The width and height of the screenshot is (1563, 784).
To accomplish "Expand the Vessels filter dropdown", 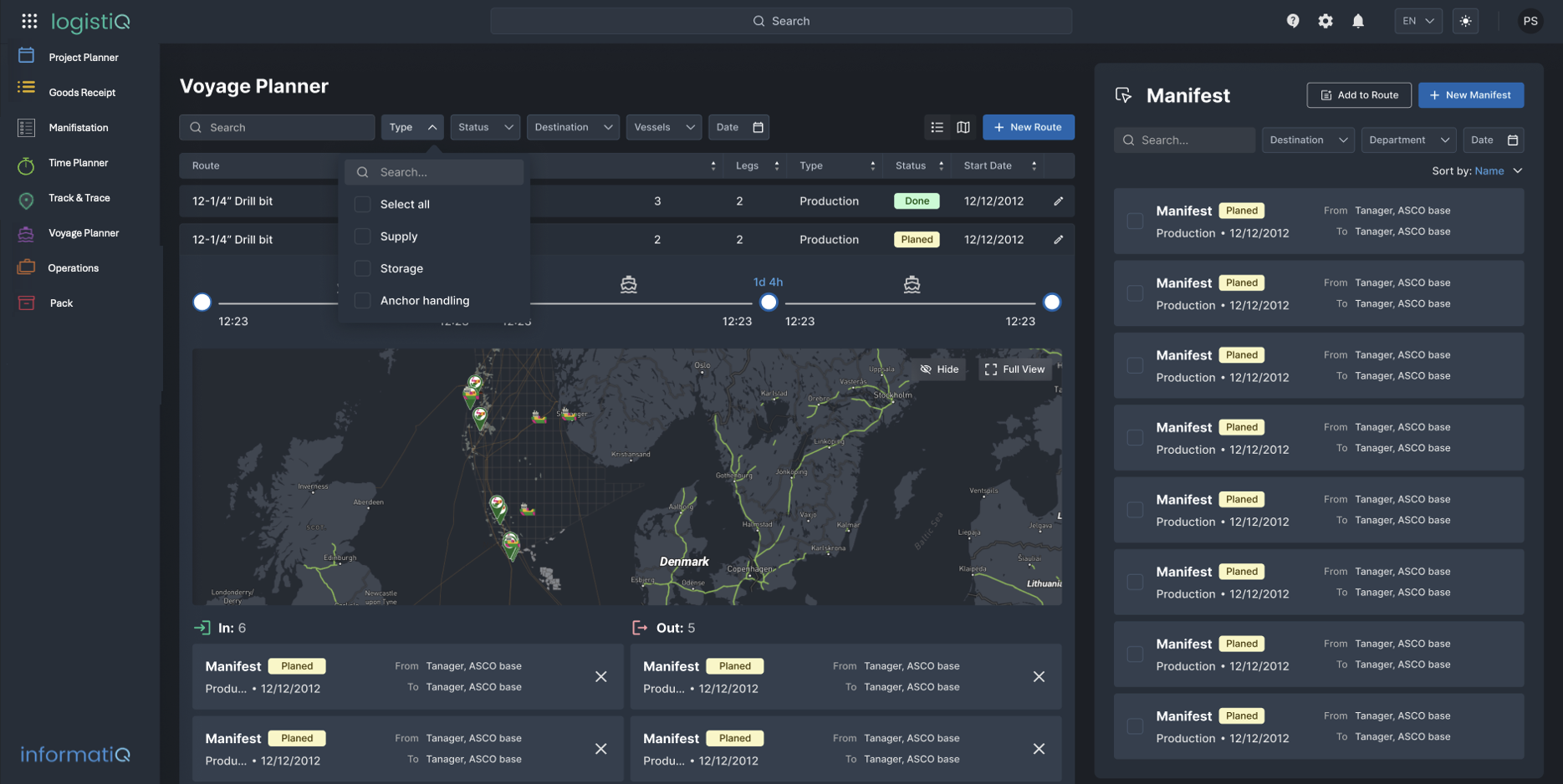I will 664,127.
